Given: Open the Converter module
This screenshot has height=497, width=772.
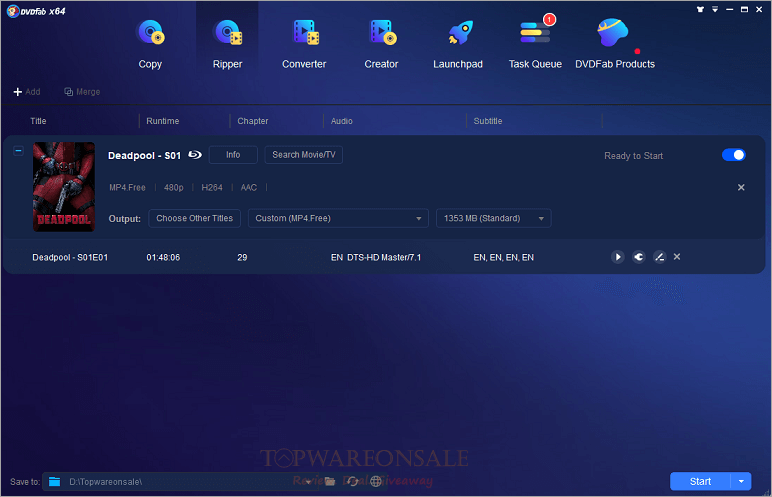Looking at the screenshot, I should (304, 44).
